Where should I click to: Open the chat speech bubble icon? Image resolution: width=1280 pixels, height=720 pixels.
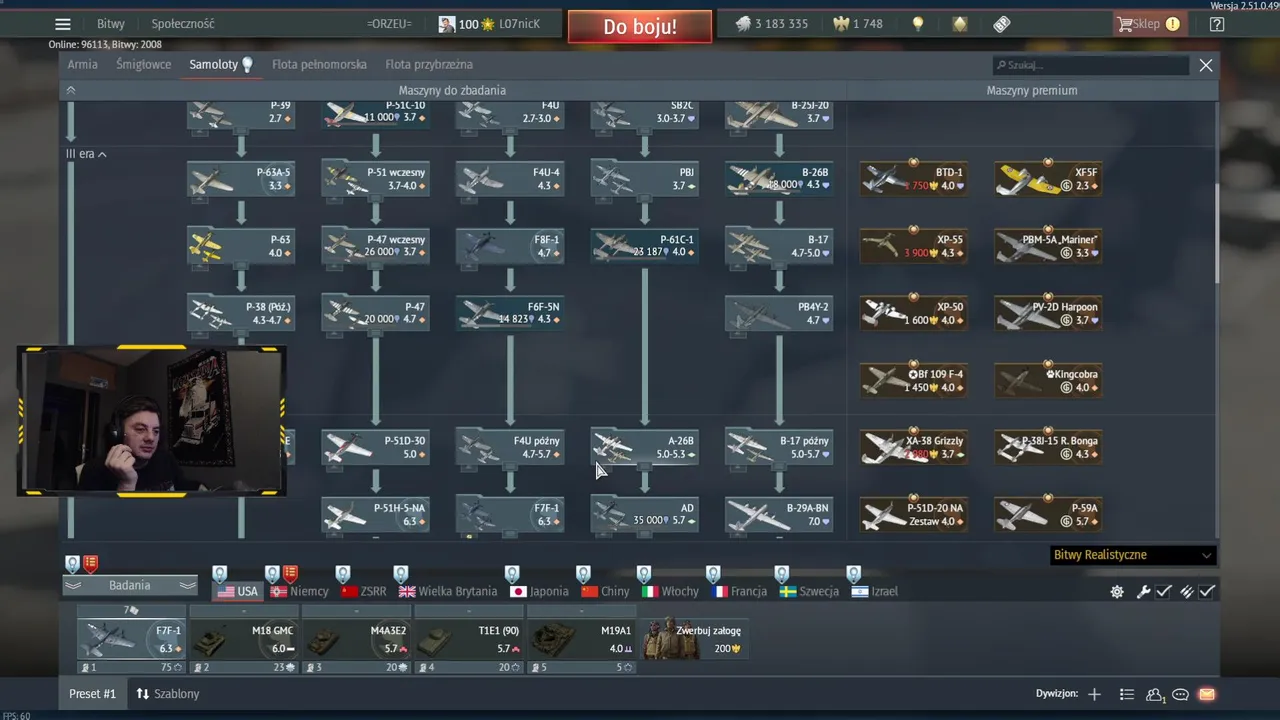pos(1180,694)
